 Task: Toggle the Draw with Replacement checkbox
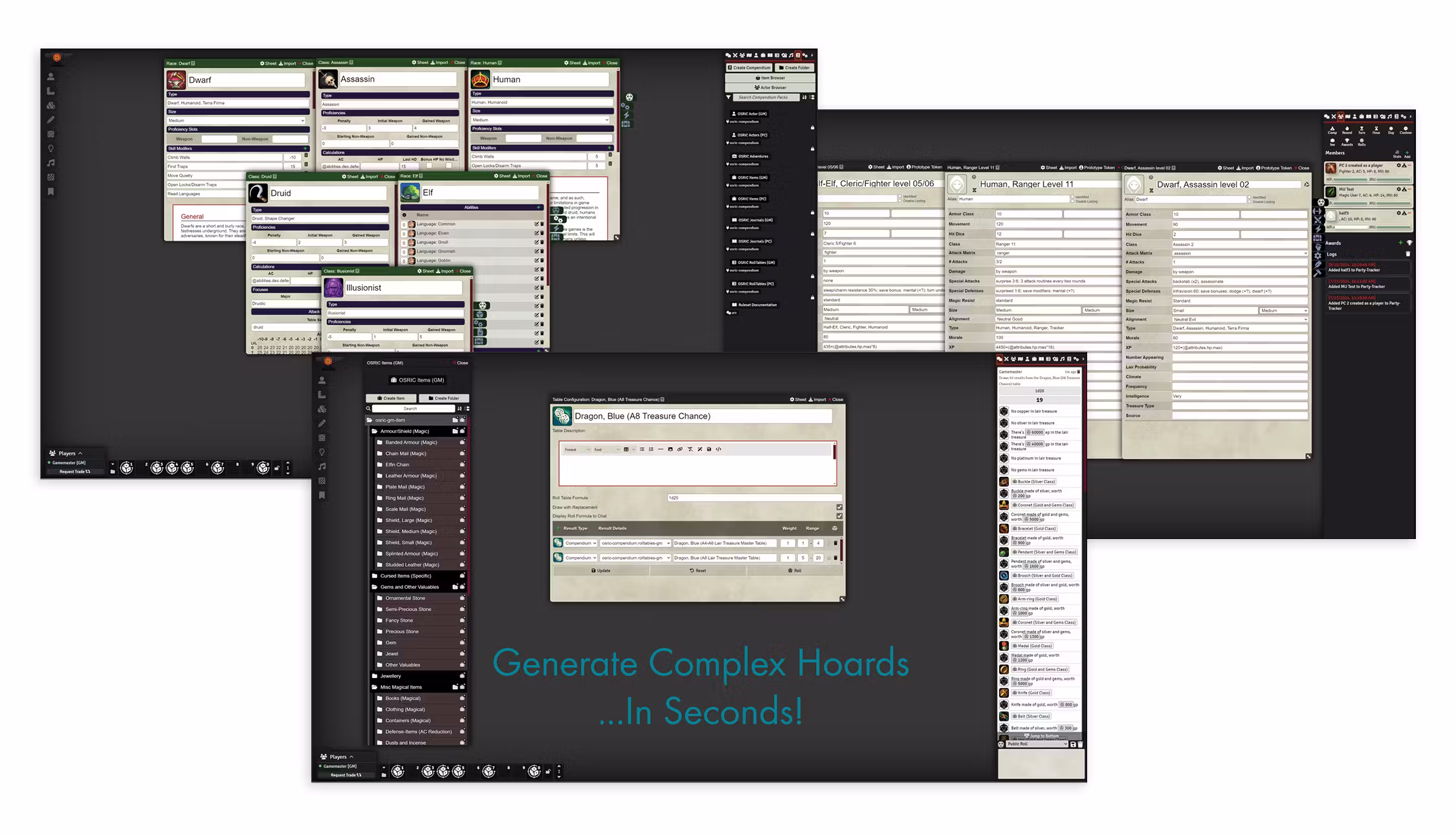[x=839, y=507]
